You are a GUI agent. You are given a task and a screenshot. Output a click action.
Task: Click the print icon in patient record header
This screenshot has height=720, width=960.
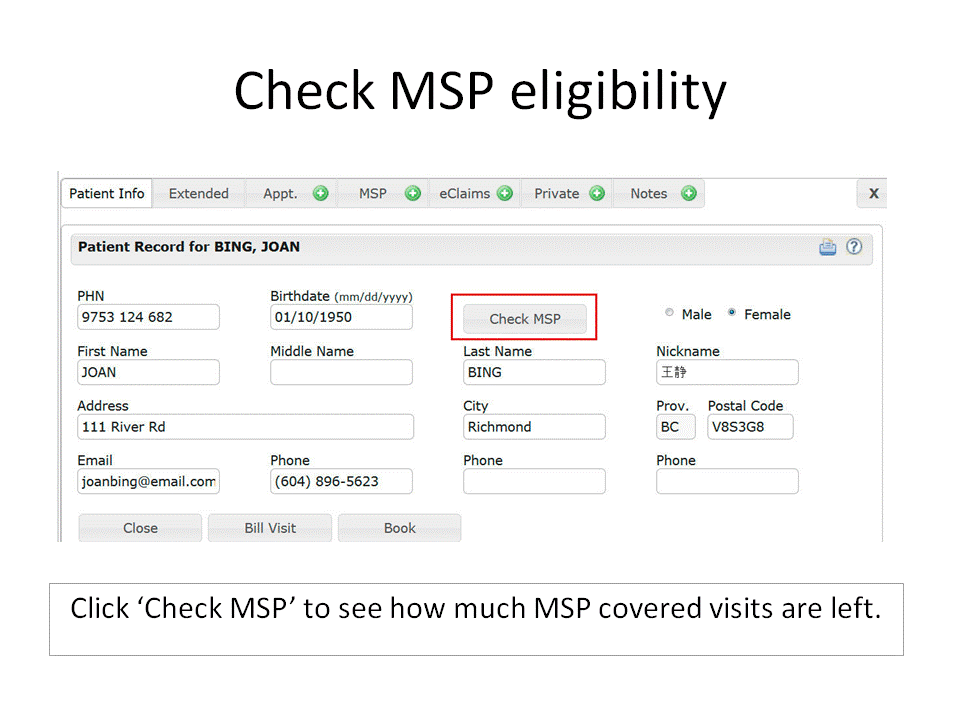[828, 247]
